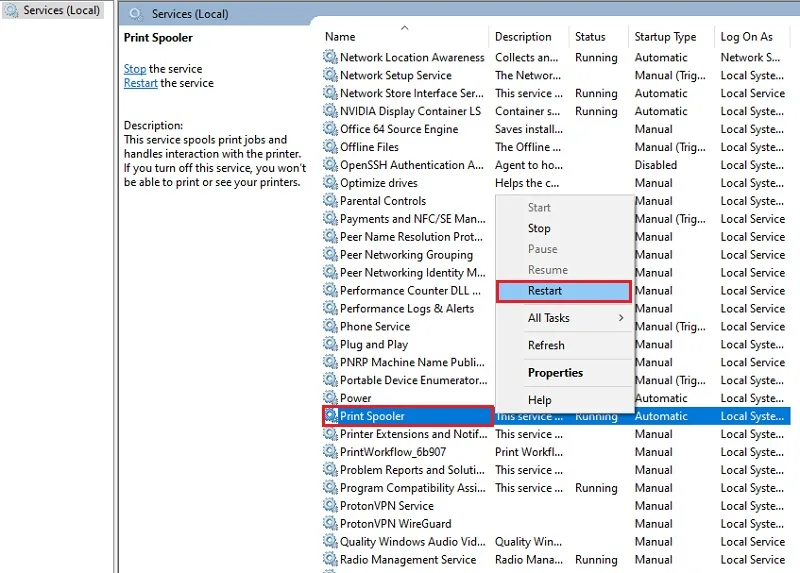Click the NVIDIA Display Container LS icon

pos(330,110)
